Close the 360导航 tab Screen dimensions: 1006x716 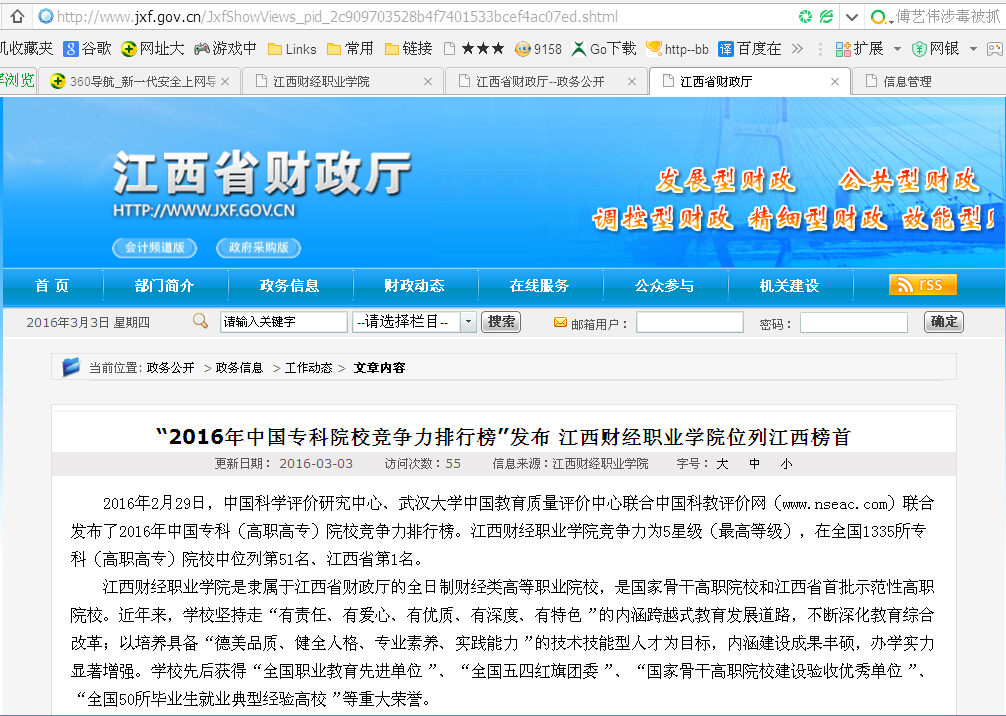[x=225, y=81]
